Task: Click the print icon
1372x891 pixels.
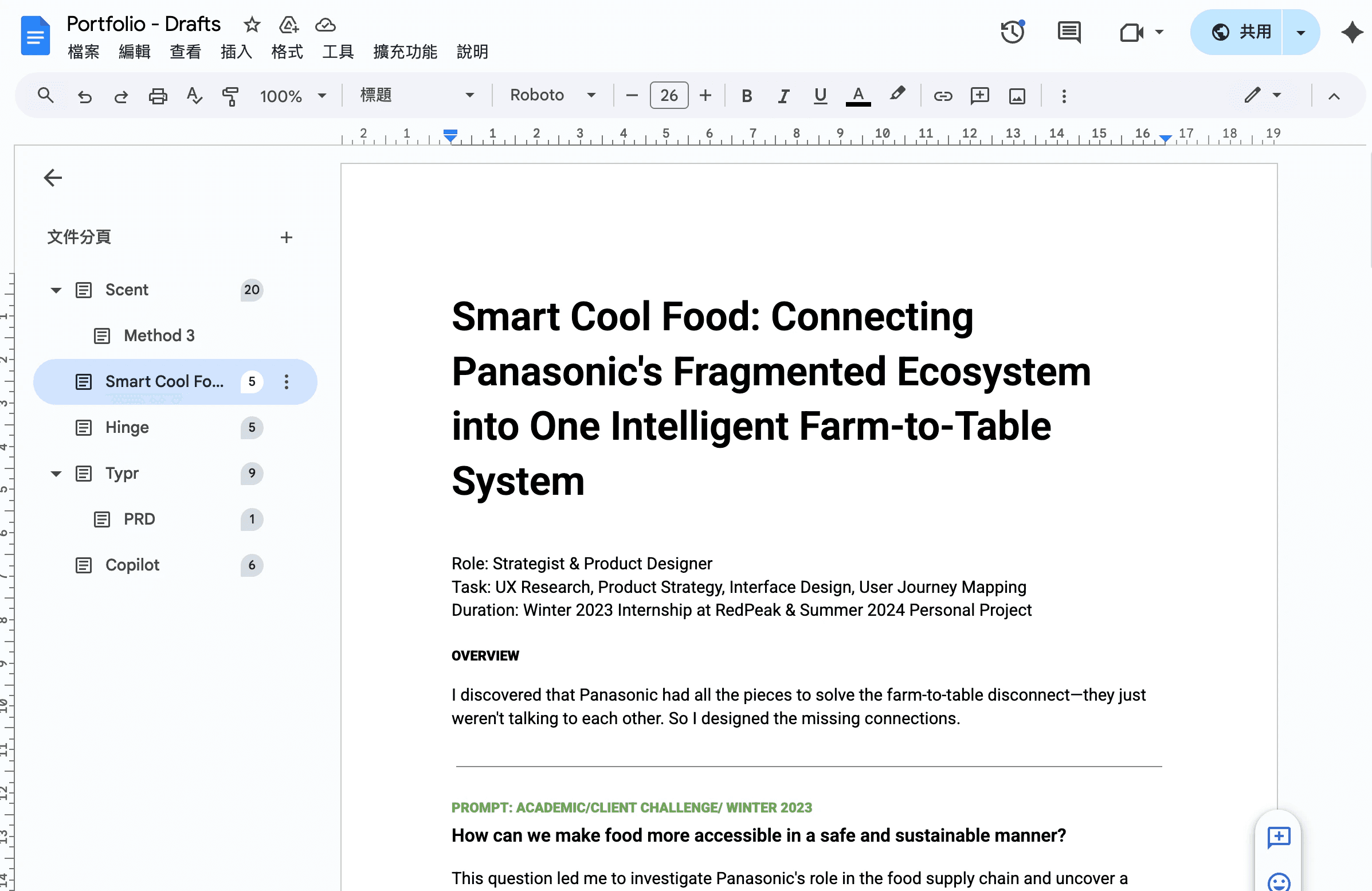Action: point(158,96)
